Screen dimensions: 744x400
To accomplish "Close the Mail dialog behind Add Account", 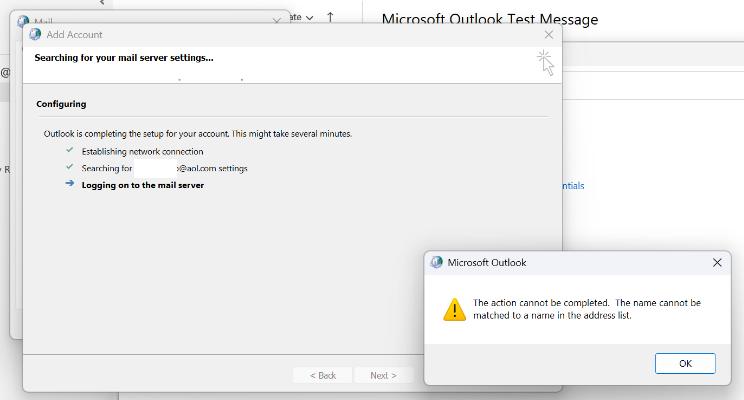I will click(x=277, y=21).
